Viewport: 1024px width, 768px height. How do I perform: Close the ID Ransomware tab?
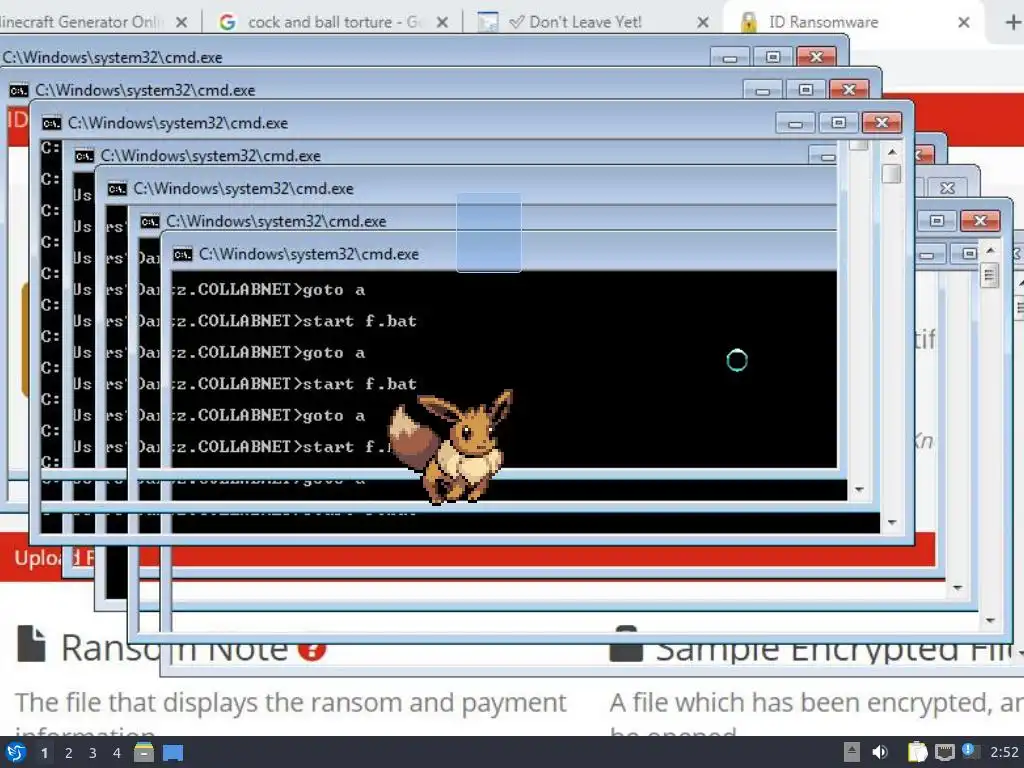click(963, 22)
